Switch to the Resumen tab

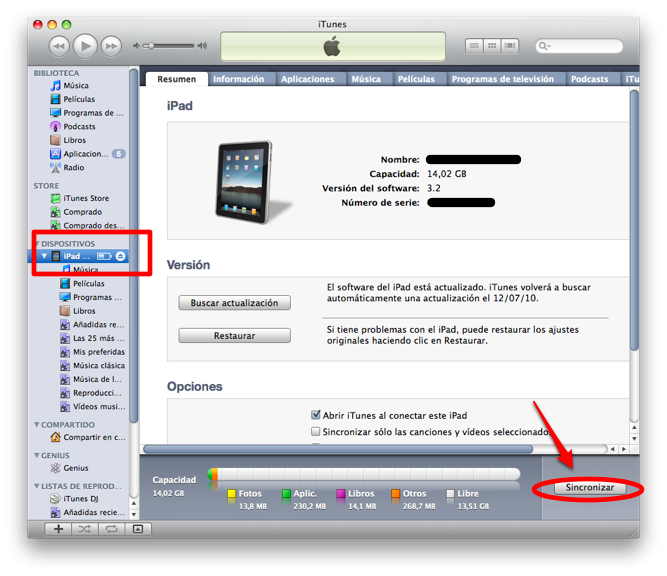[x=177, y=79]
